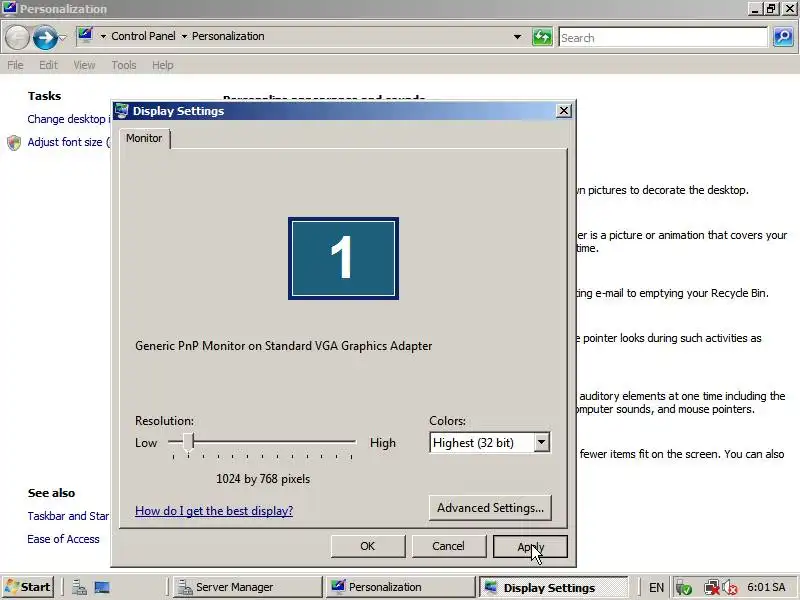
Task: Click the Forward navigation arrow button
Action: tap(45, 37)
